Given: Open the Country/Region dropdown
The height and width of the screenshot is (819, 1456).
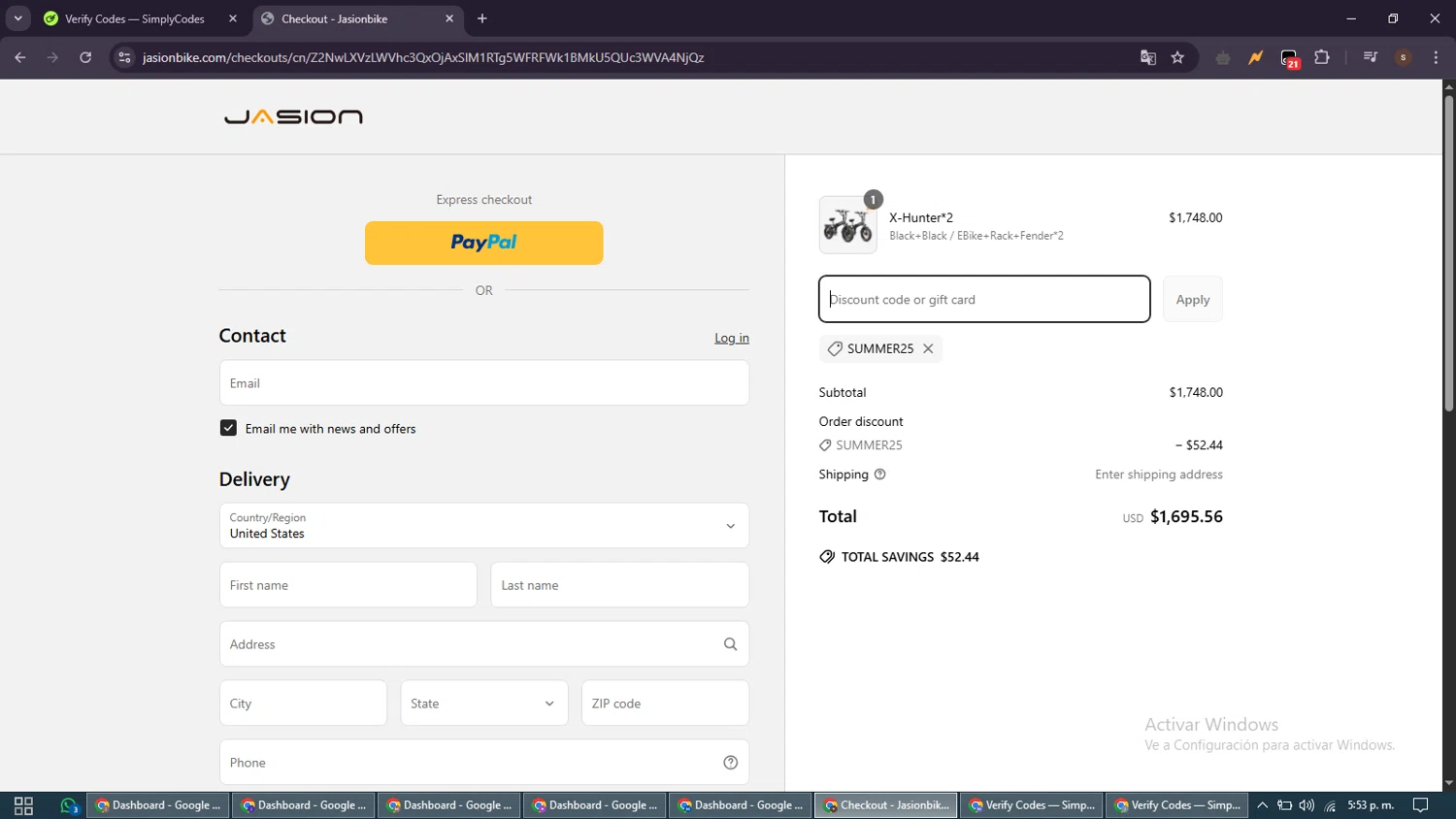Looking at the screenshot, I should point(484,526).
